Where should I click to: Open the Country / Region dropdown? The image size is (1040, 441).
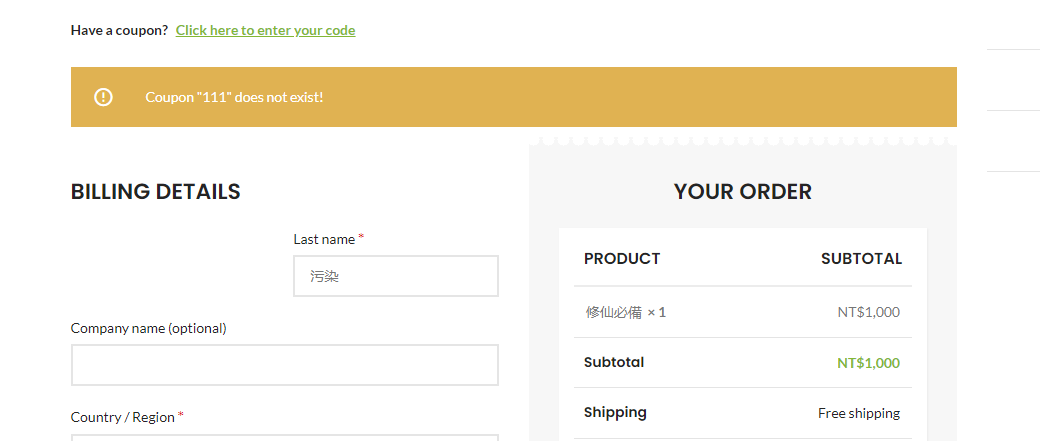point(284,437)
